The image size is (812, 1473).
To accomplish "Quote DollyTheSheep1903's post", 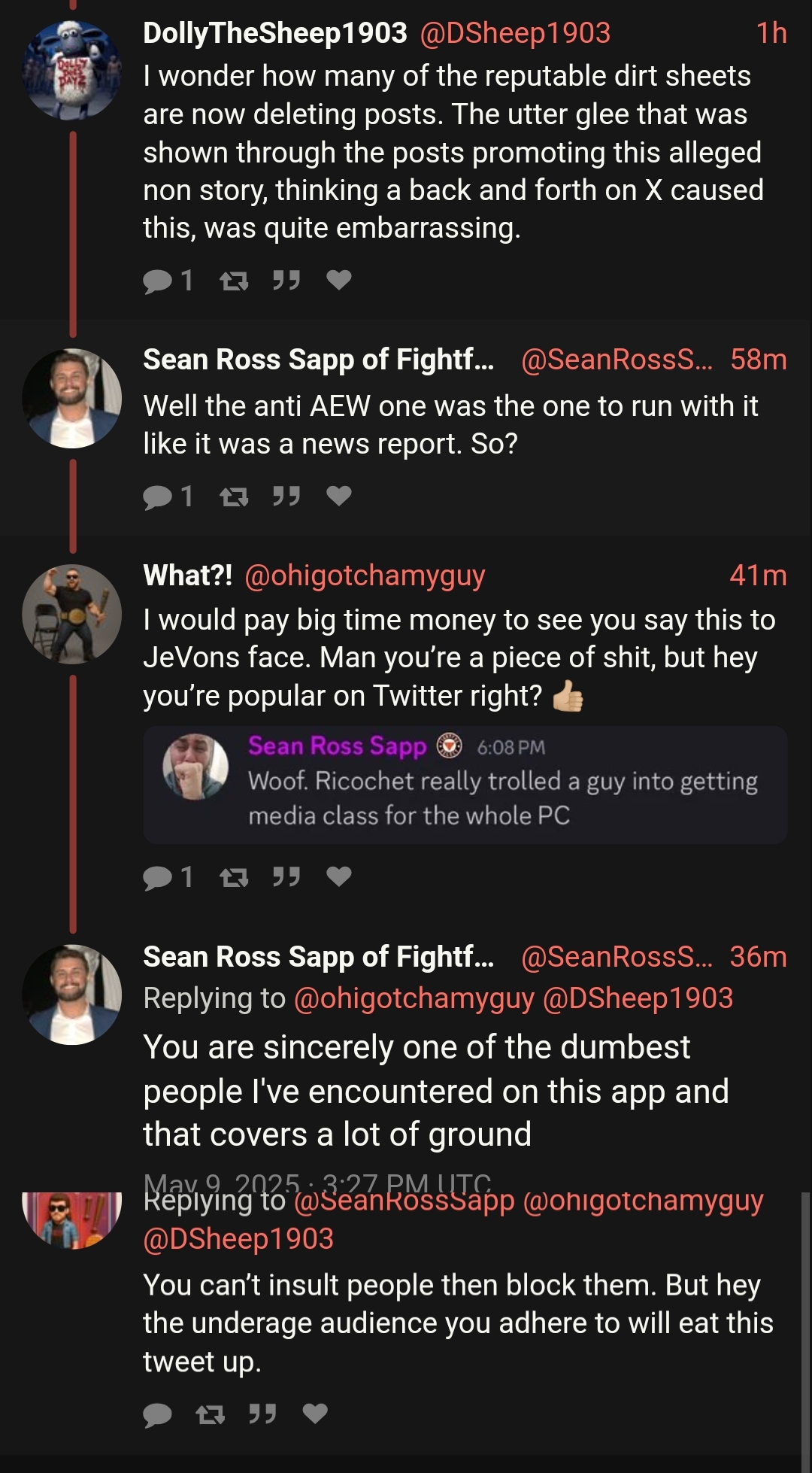I will (x=286, y=281).
